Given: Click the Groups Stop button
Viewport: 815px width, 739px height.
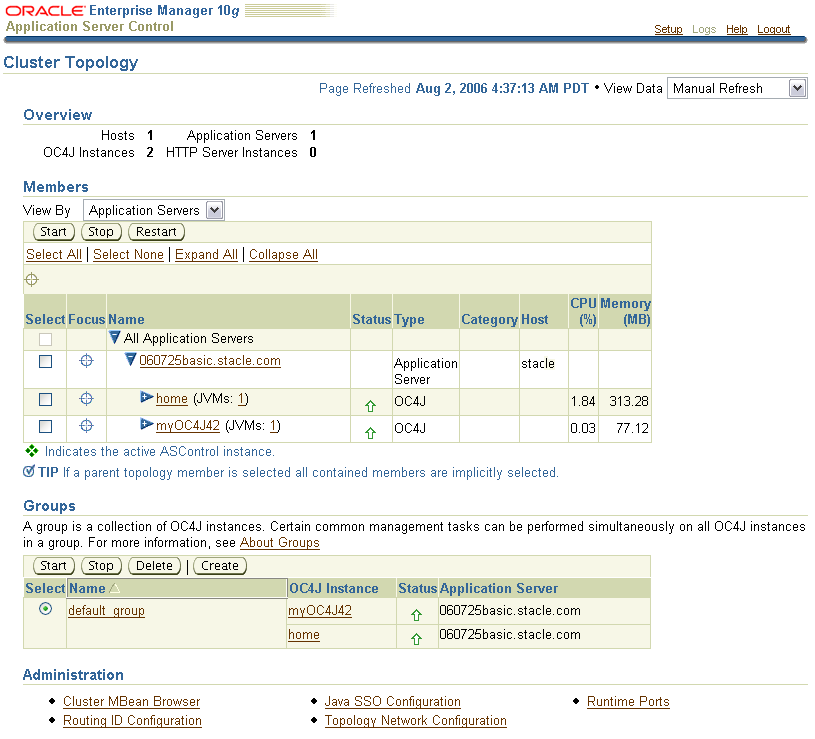Looking at the screenshot, I should coord(101,566).
